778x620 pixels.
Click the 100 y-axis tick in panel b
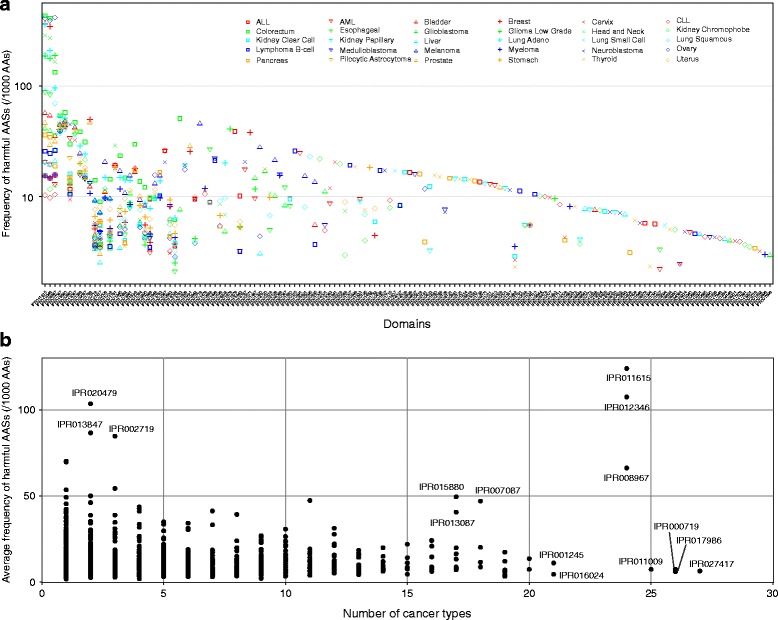28,410
